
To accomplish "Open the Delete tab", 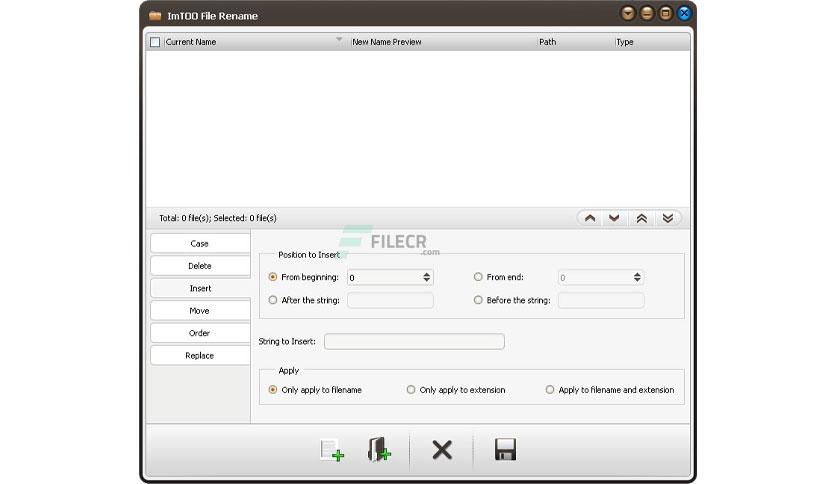I will click(x=200, y=266).
